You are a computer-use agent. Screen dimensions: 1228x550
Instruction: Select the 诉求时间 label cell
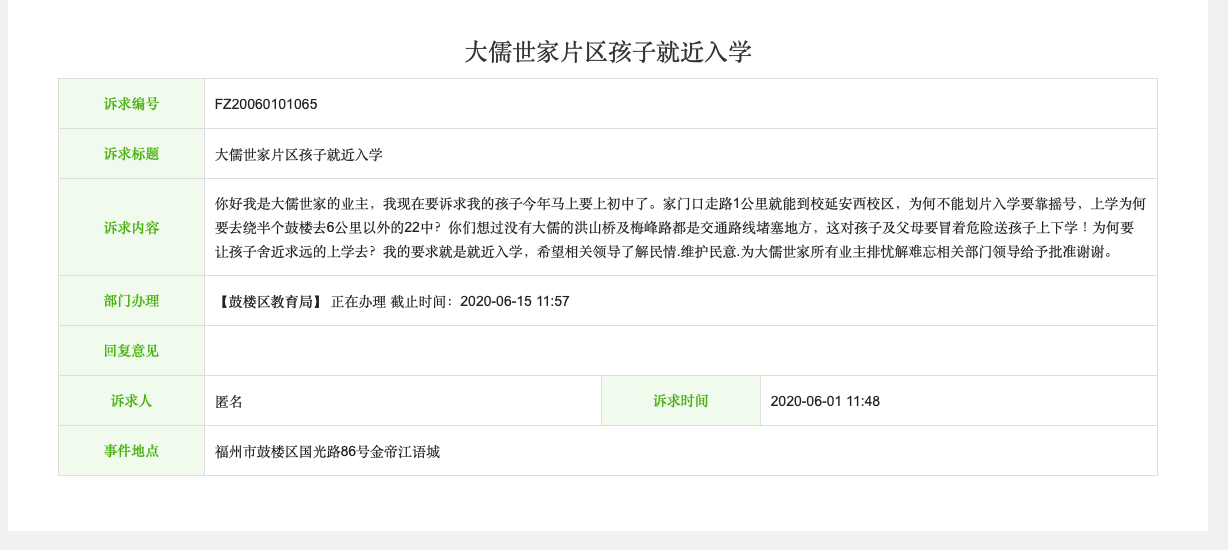click(x=680, y=401)
